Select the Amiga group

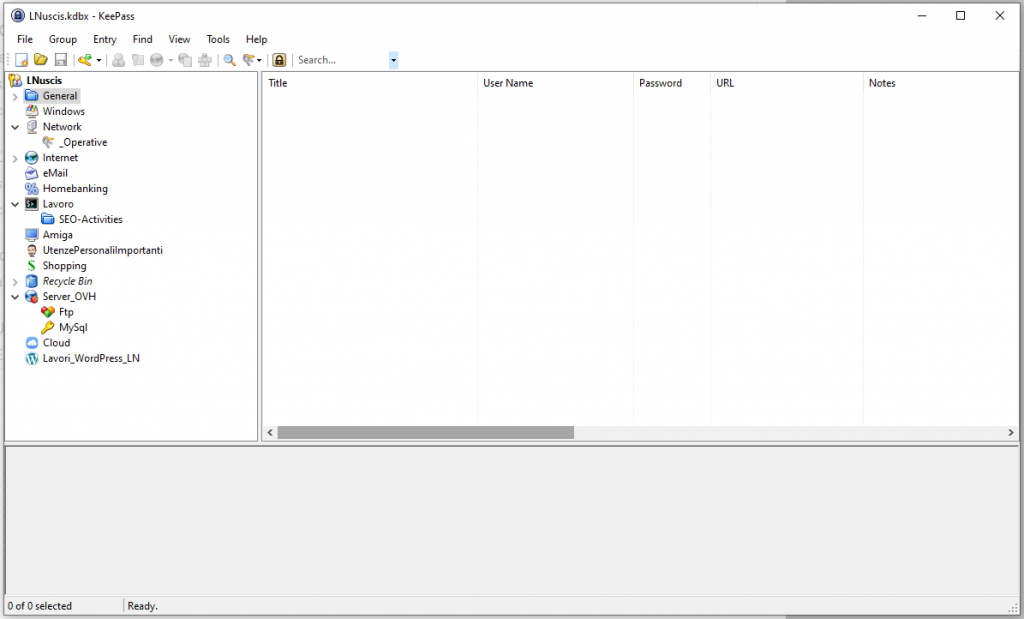(x=57, y=235)
